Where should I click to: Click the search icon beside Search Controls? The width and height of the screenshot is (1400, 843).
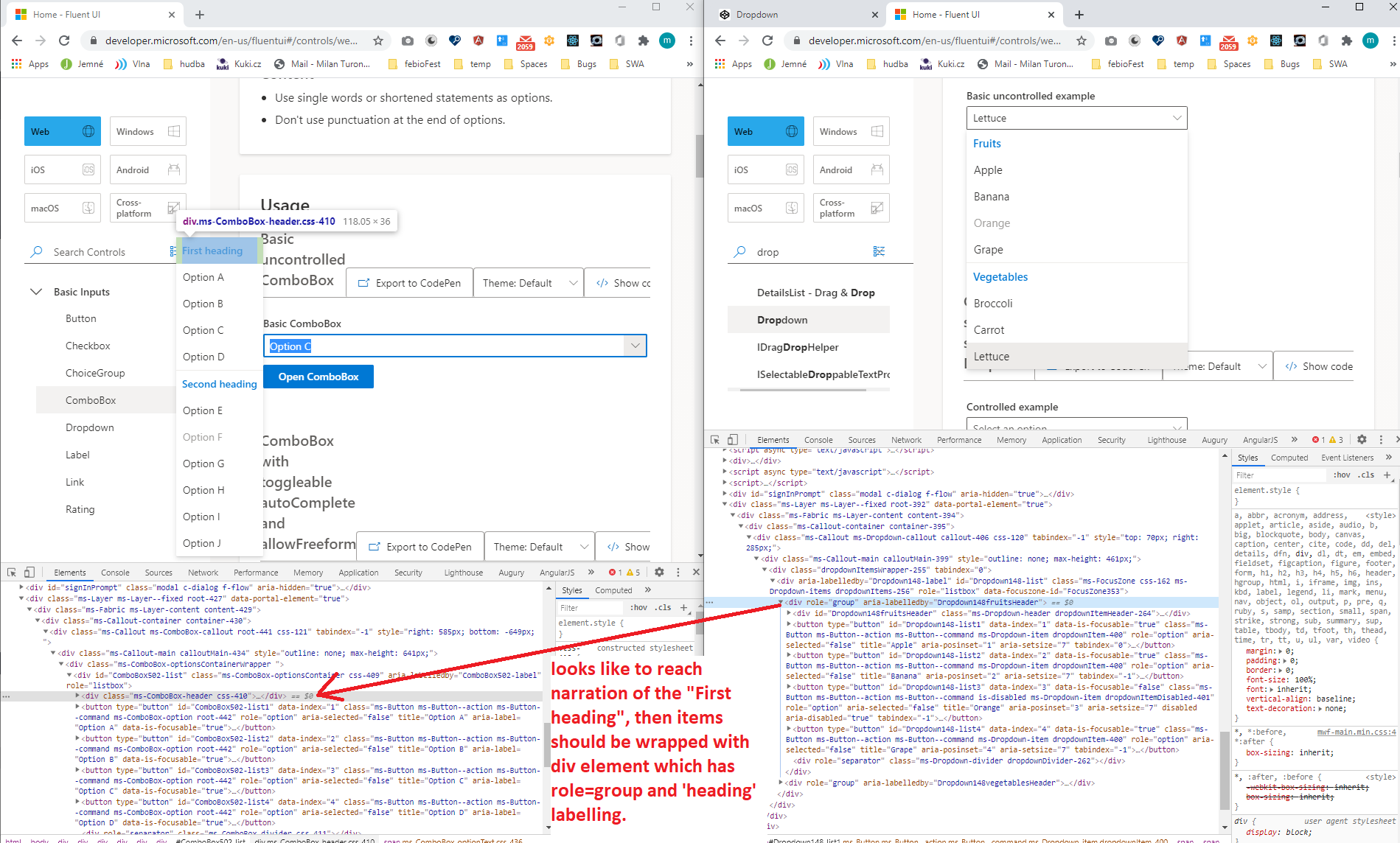click(35, 252)
